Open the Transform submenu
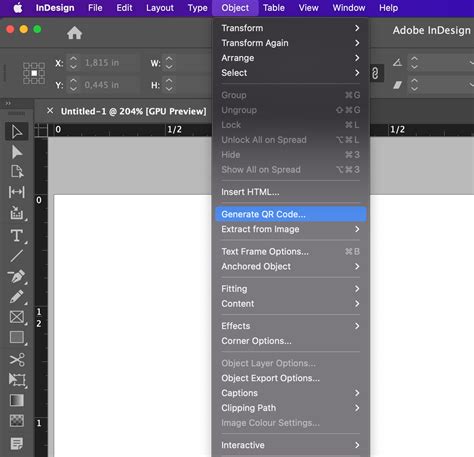 (x=291, y=28)
